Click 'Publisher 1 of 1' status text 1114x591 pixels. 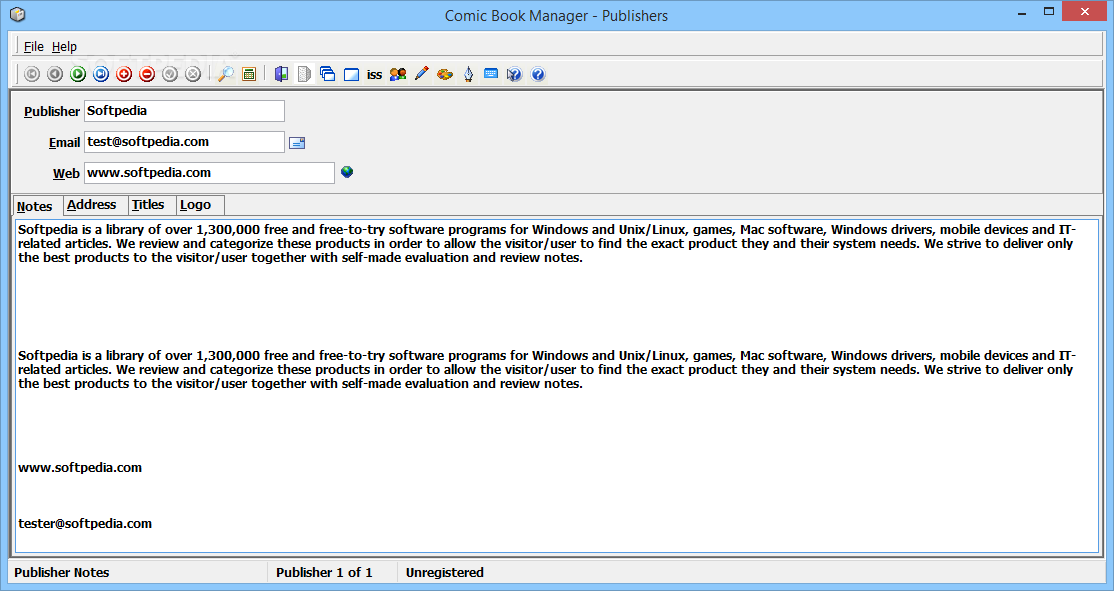click(324, 573)
